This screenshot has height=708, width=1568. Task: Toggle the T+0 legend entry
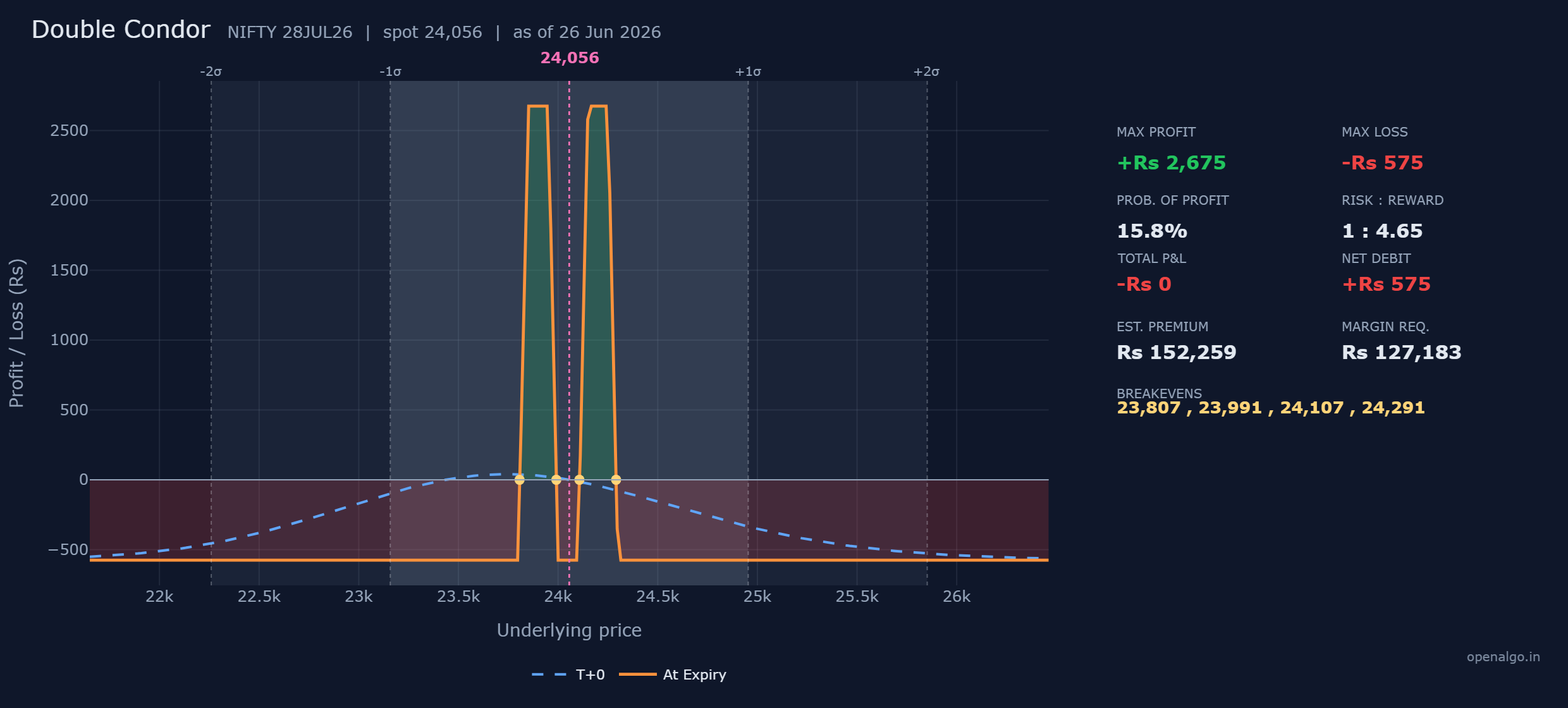coord(568,674)
